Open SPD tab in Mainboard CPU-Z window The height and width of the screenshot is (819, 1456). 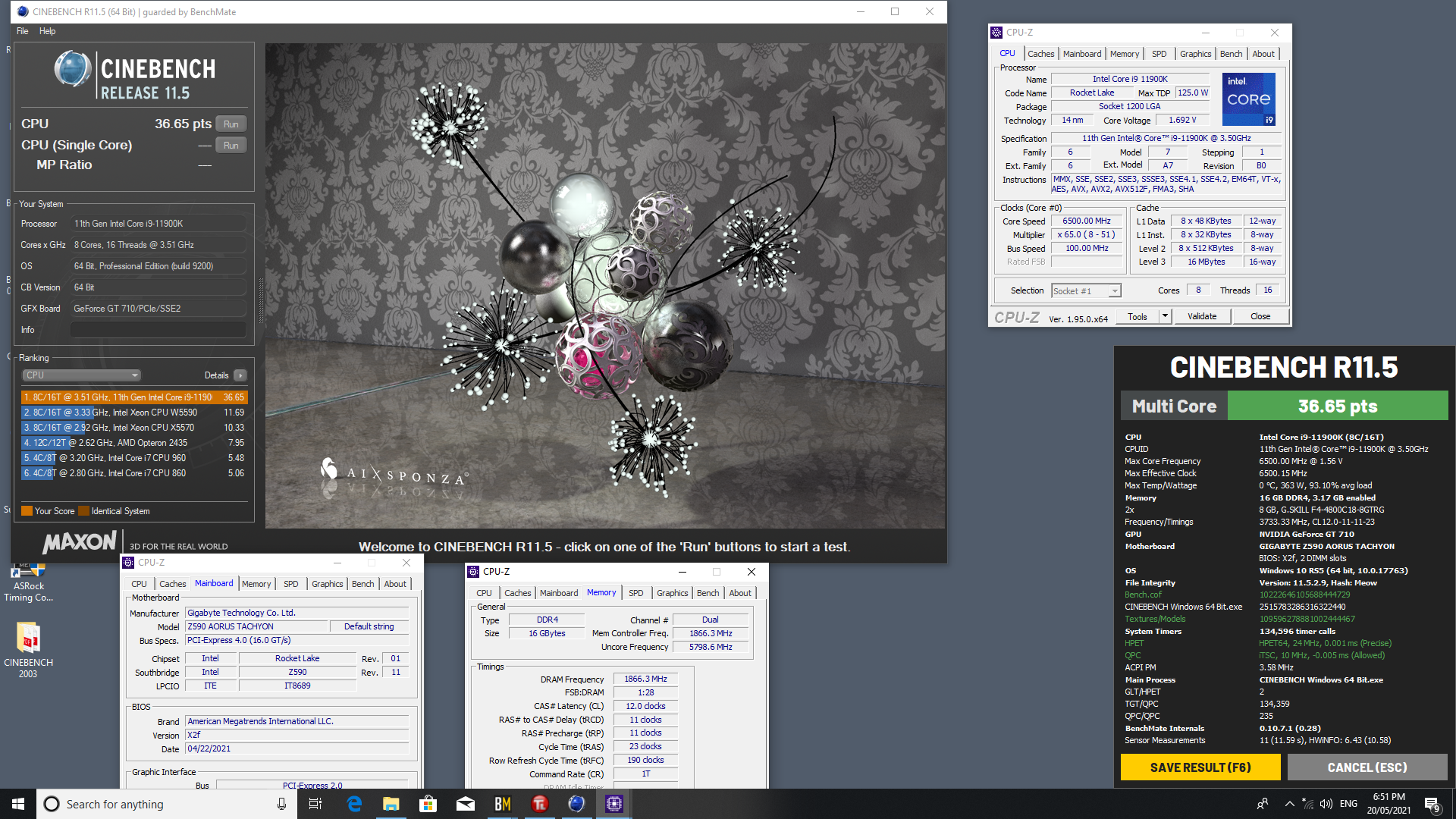tap(290, 584)
